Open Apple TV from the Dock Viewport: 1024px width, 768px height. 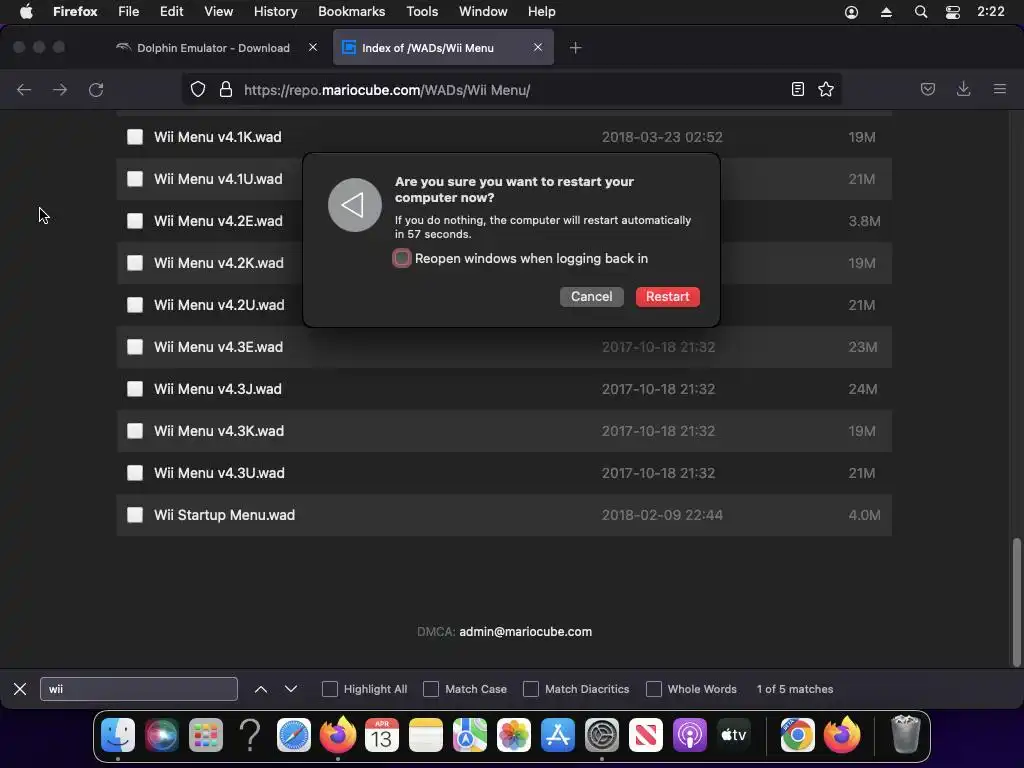pyautogui.click(x=733, y=735)
